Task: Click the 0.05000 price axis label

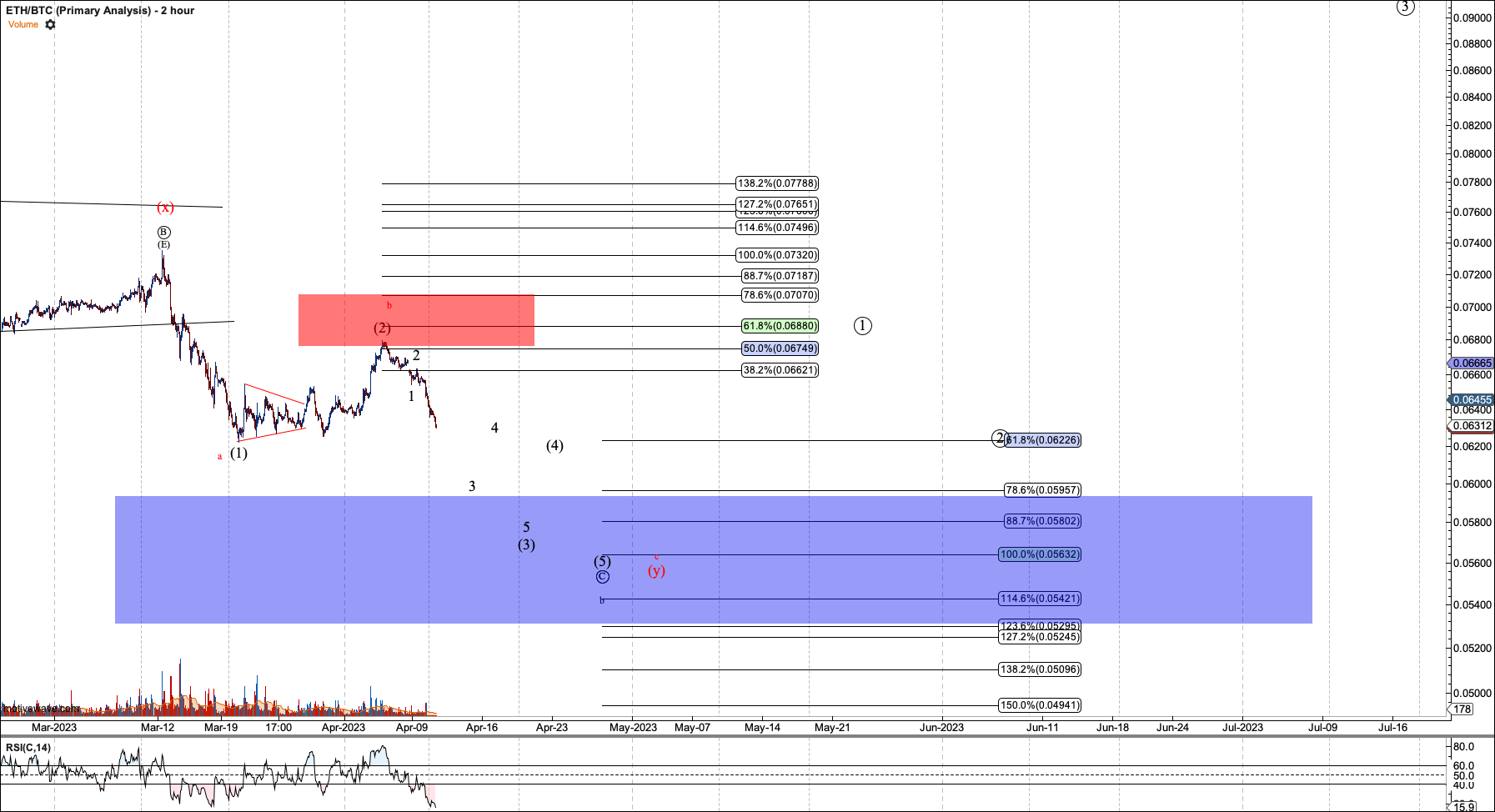Action: pyautogui.click(x=1472, y=694)
